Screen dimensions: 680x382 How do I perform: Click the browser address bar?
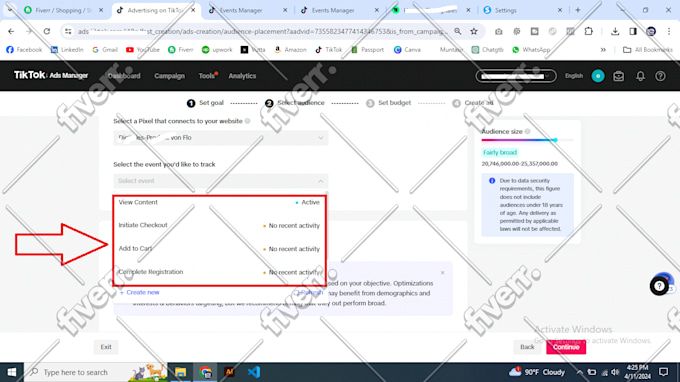click(262, 31)
